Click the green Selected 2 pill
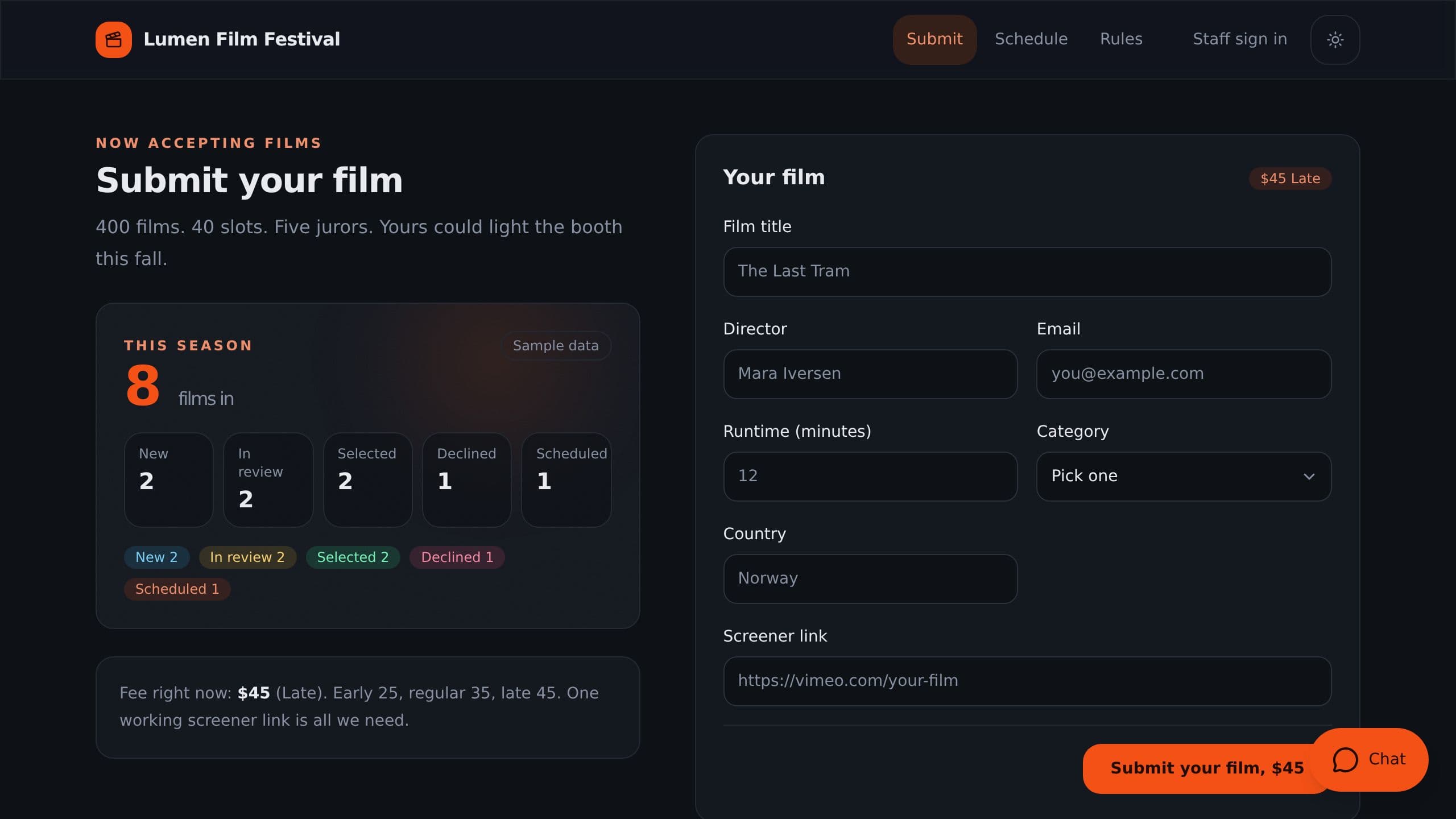The width and height of the screenshot is (1456, 819). (x=353, y=557)
